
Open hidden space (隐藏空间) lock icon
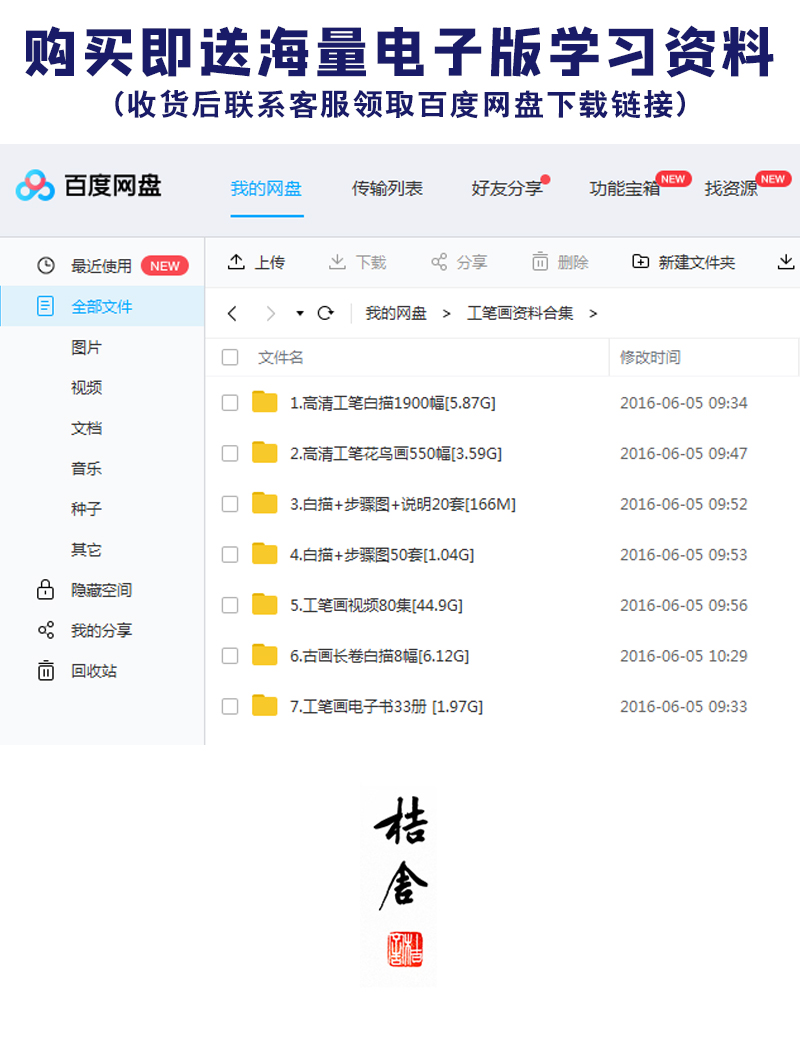(45, 590)
